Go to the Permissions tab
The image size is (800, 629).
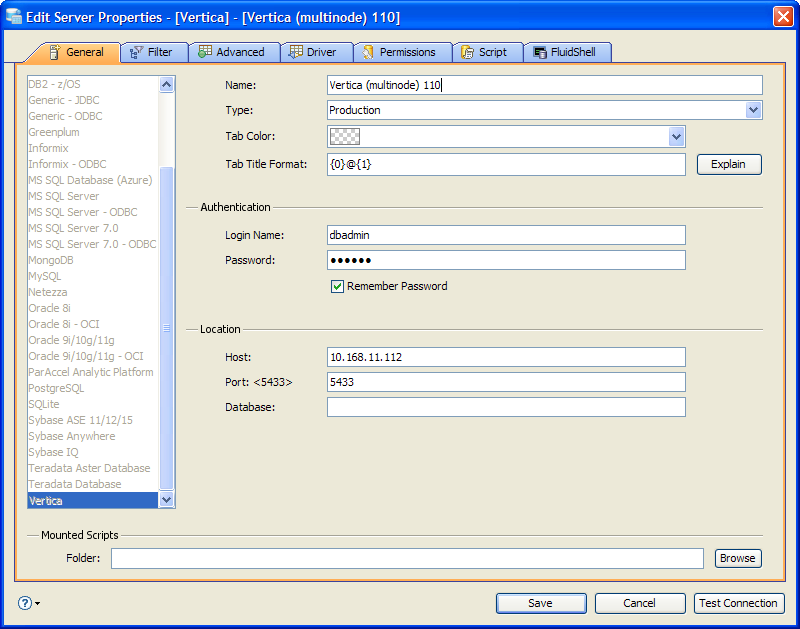403,52
